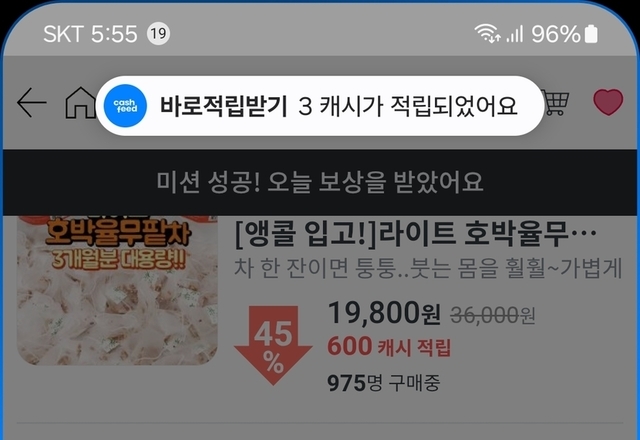Open the 라이트 호박율무 product title
Screen dimensions: 640x440
(x=416, y=234)
